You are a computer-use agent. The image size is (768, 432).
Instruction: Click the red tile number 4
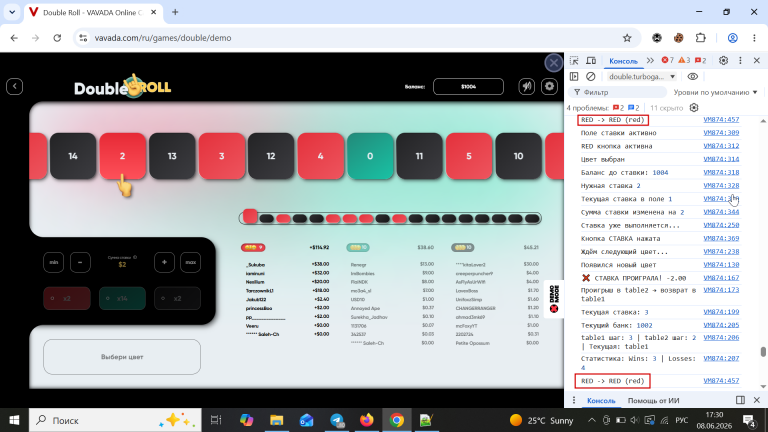[320, 156]
